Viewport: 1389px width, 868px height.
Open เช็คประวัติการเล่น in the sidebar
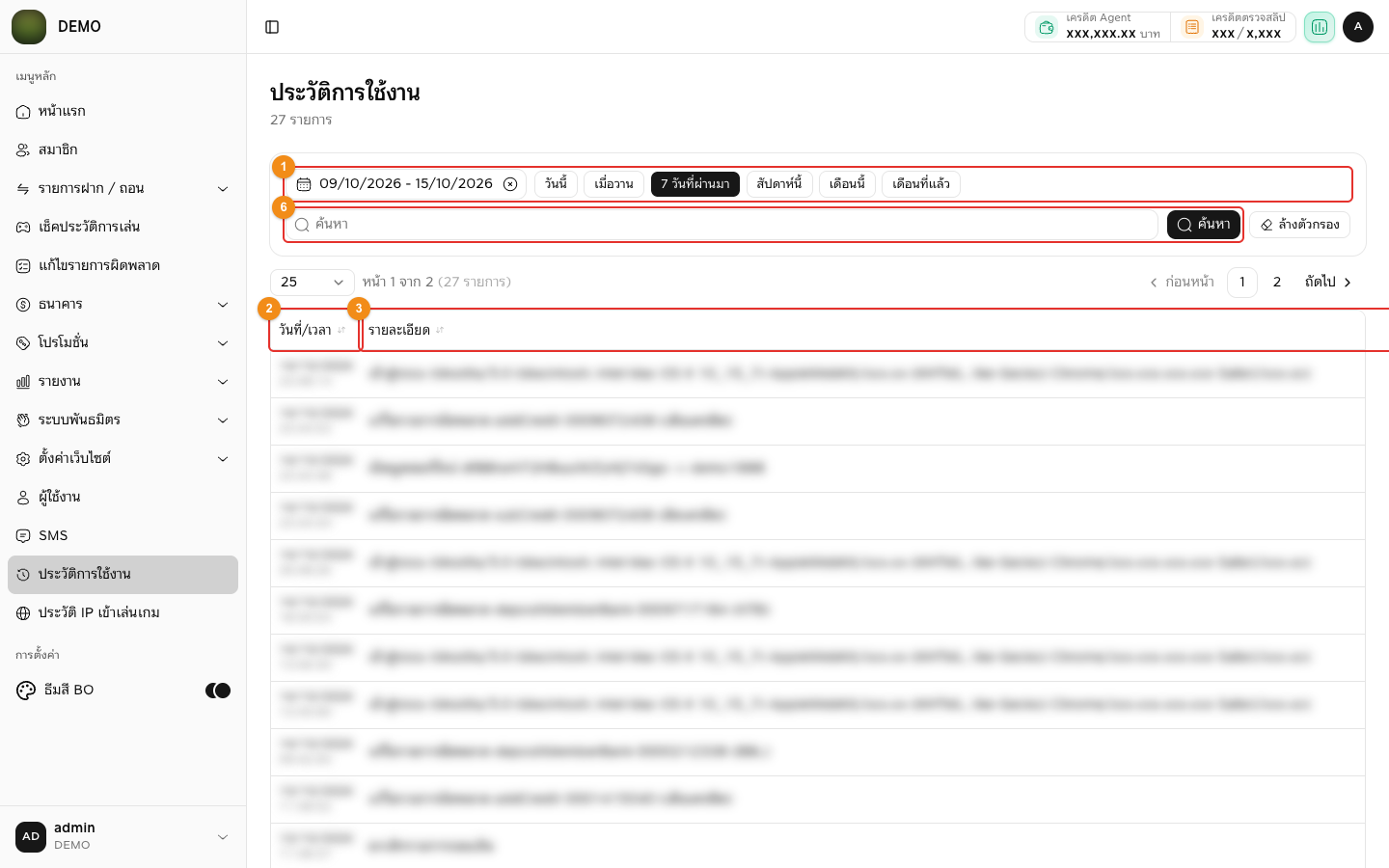pyautogui.click(x=123, y=228)
